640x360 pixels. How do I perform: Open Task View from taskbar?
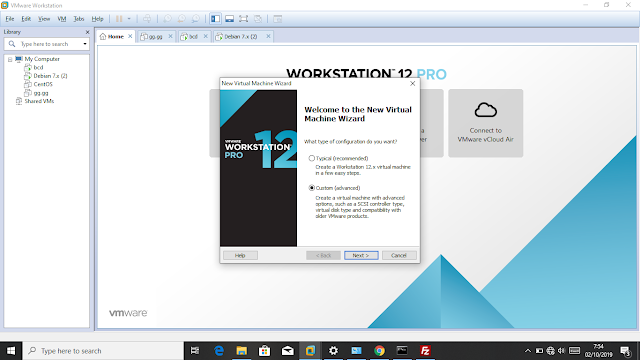(x=195, y=351)
